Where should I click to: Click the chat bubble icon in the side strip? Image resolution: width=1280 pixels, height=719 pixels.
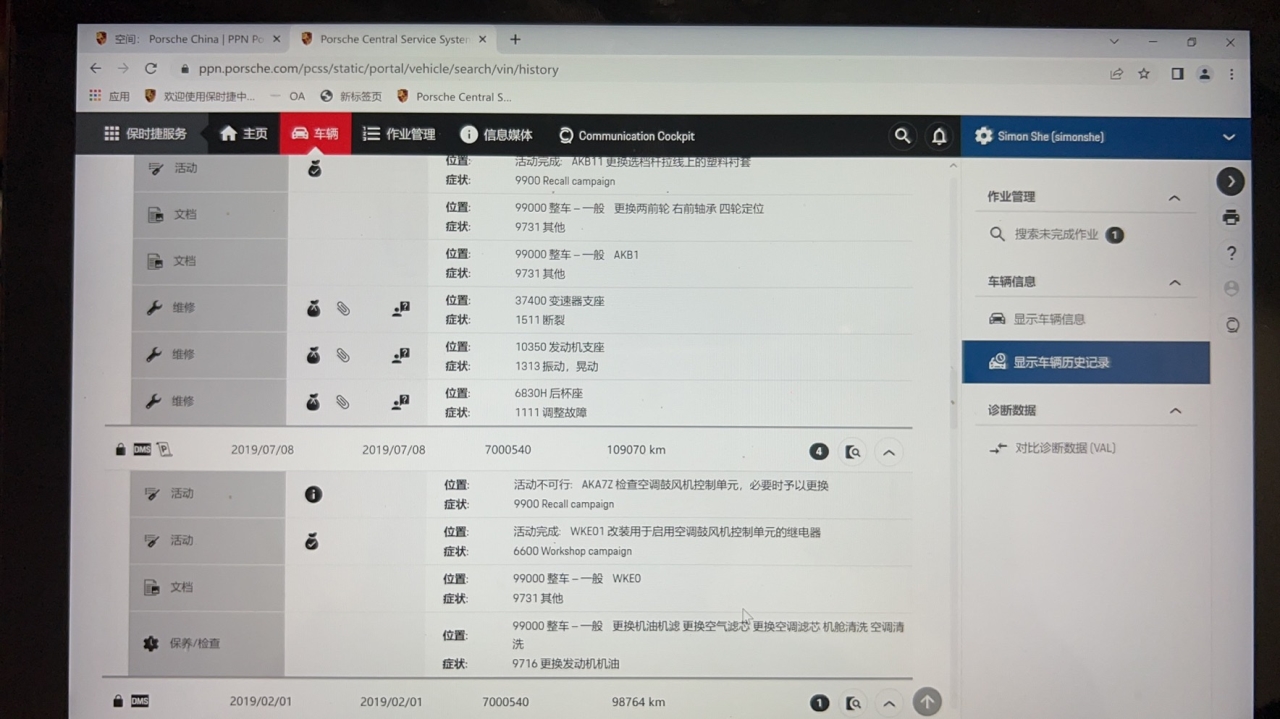[1232, 325]
